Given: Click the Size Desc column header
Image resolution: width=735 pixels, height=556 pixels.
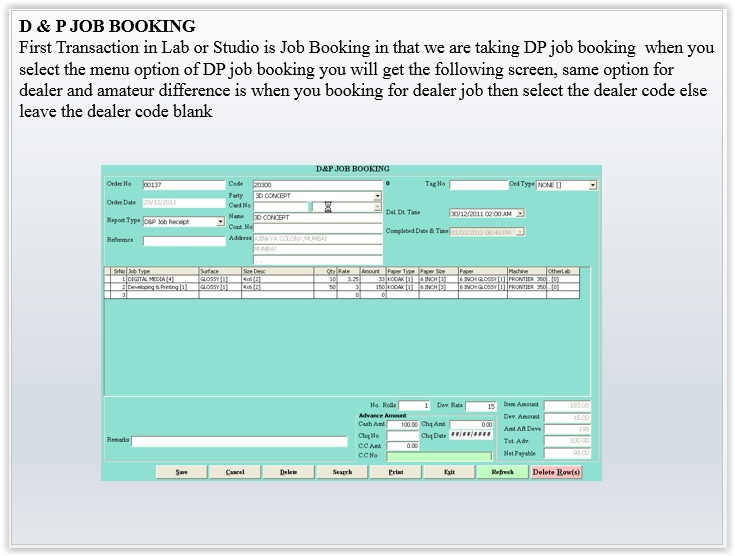Looking at the screenshot, I should click(x=278, y=271).
